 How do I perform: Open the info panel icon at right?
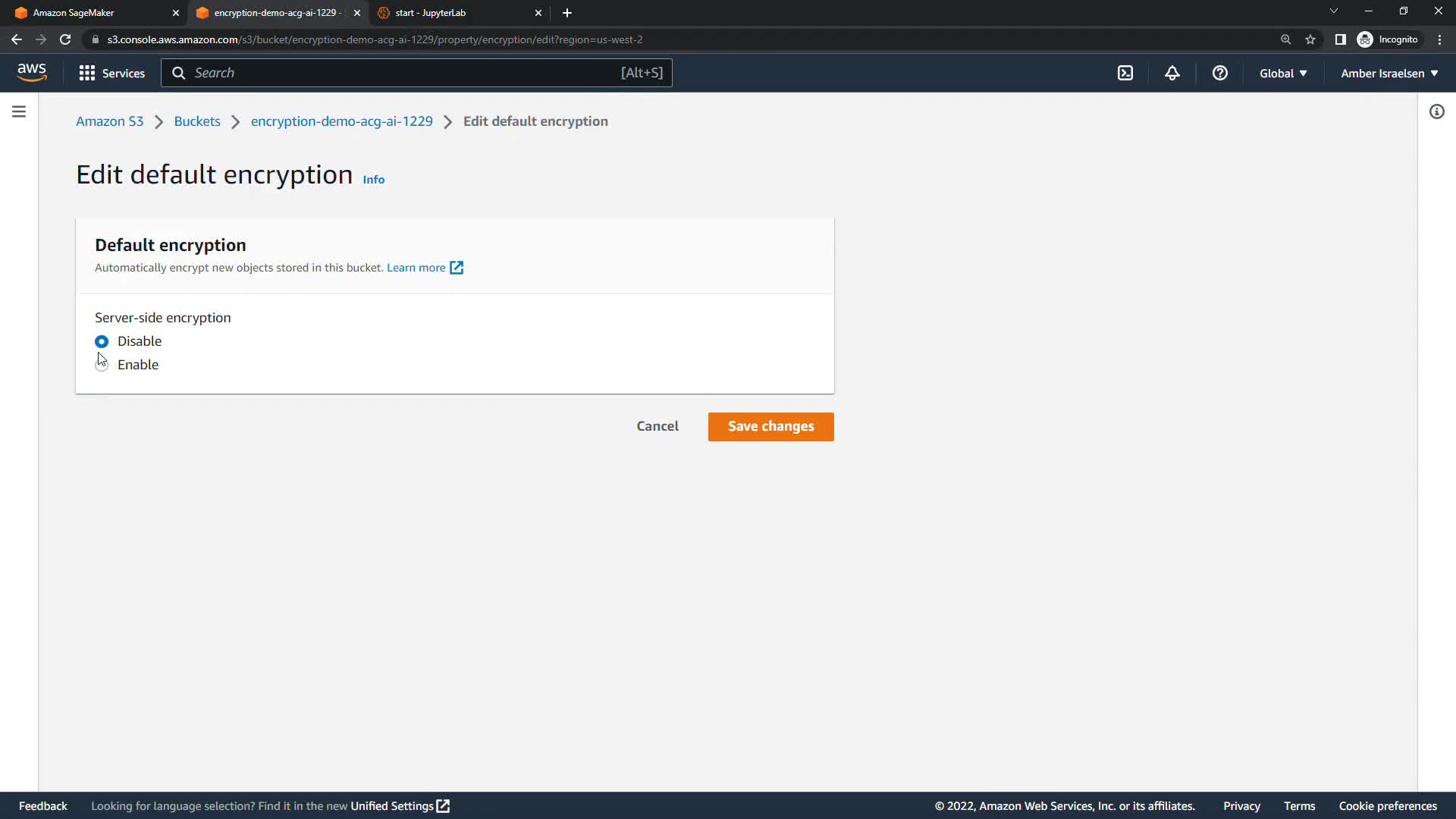pyautogui.click(x=1436, y=111)
